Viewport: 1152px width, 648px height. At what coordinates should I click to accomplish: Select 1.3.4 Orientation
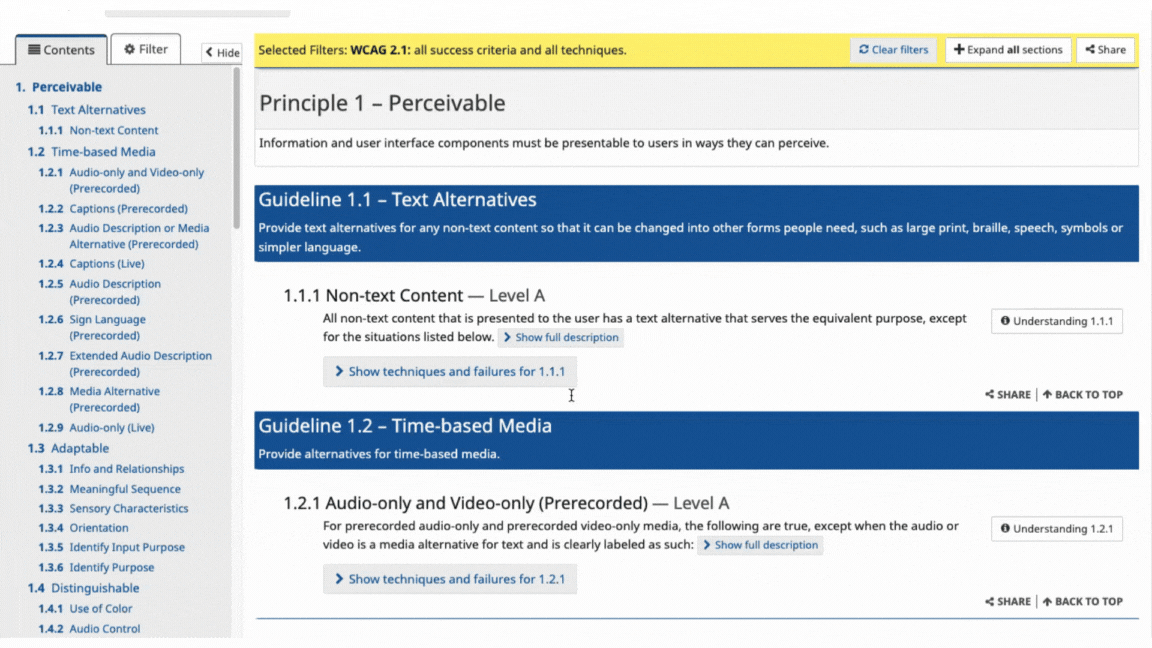tap(84, 528)
